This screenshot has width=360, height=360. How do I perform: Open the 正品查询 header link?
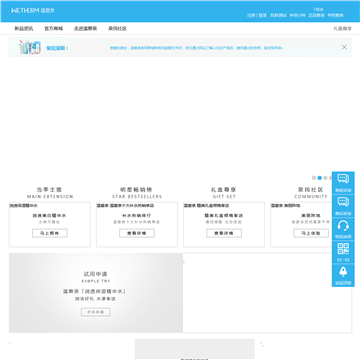(316, 15)
